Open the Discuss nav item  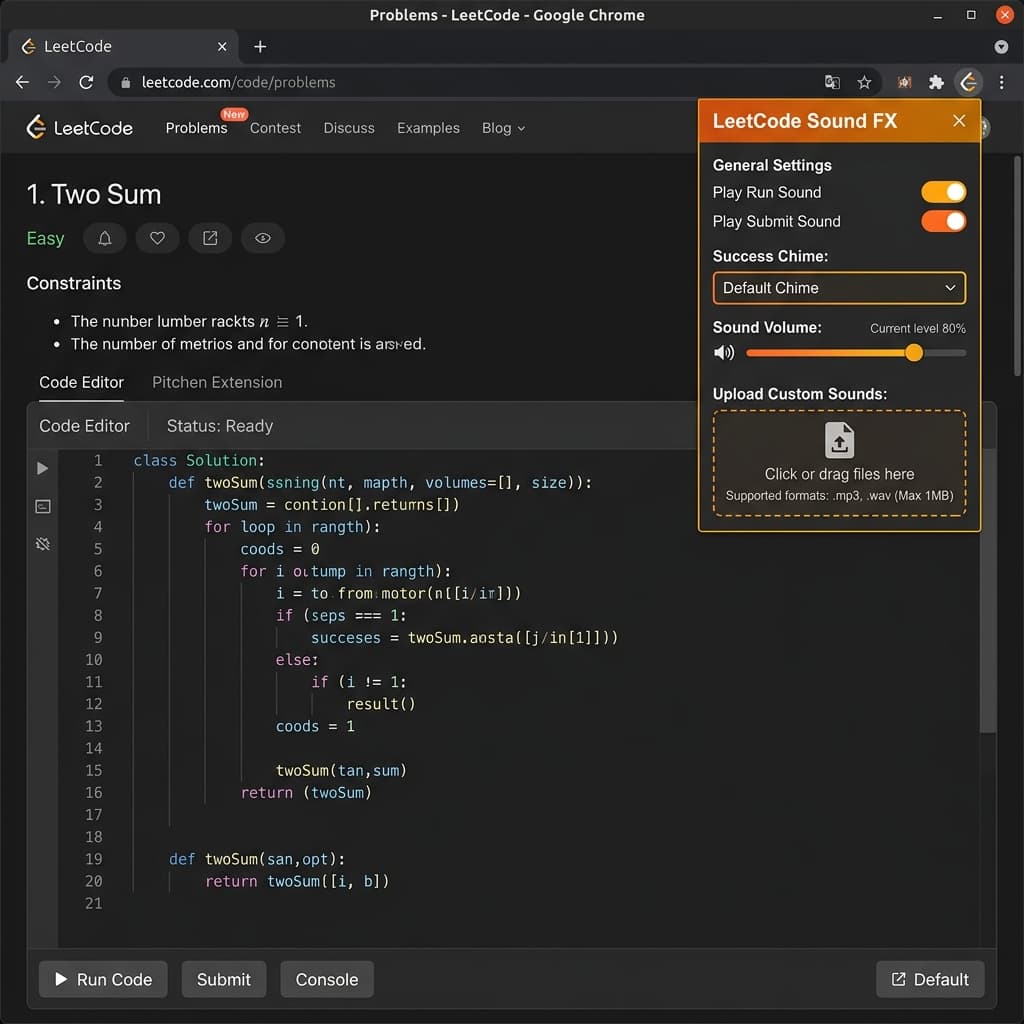[x=349, y=128]
